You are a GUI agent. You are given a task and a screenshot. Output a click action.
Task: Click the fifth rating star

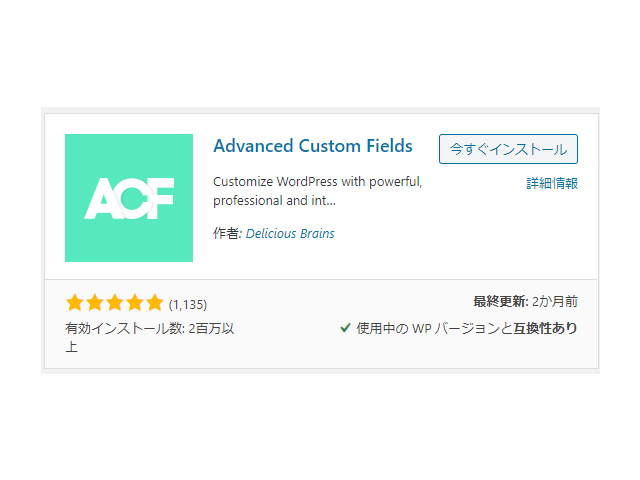click(x=155, y=303)
